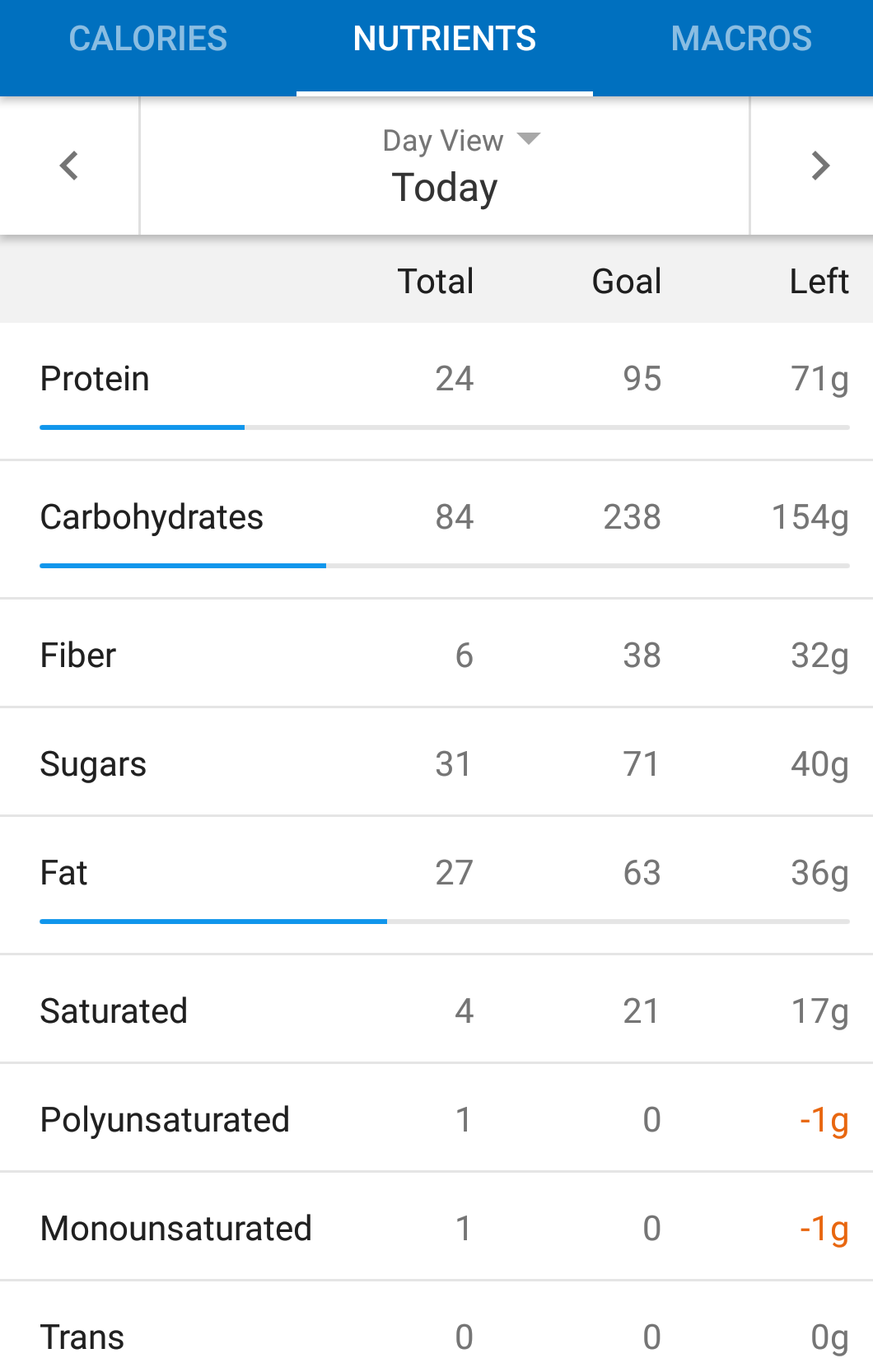Go to the previous day arrow

click(69, 166)
